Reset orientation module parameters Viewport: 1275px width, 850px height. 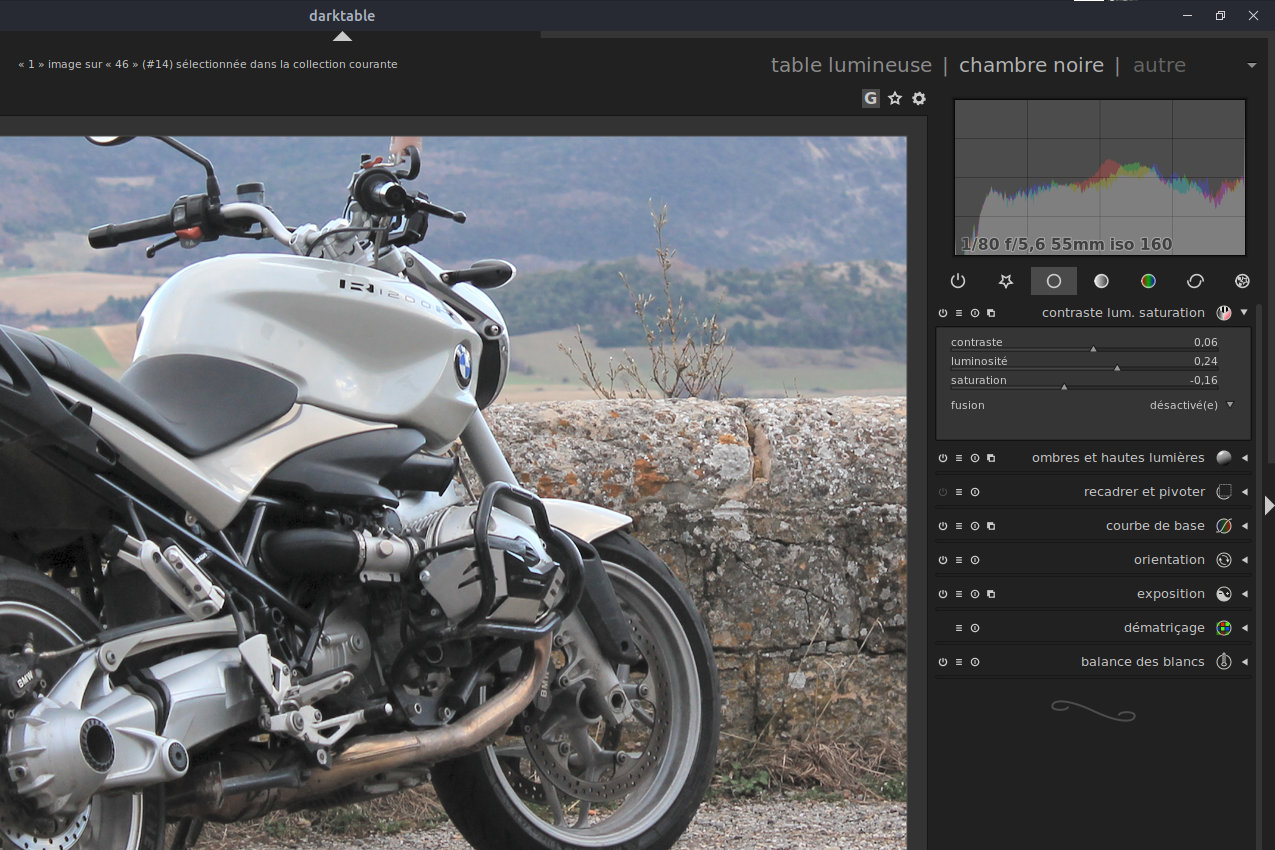975,560
